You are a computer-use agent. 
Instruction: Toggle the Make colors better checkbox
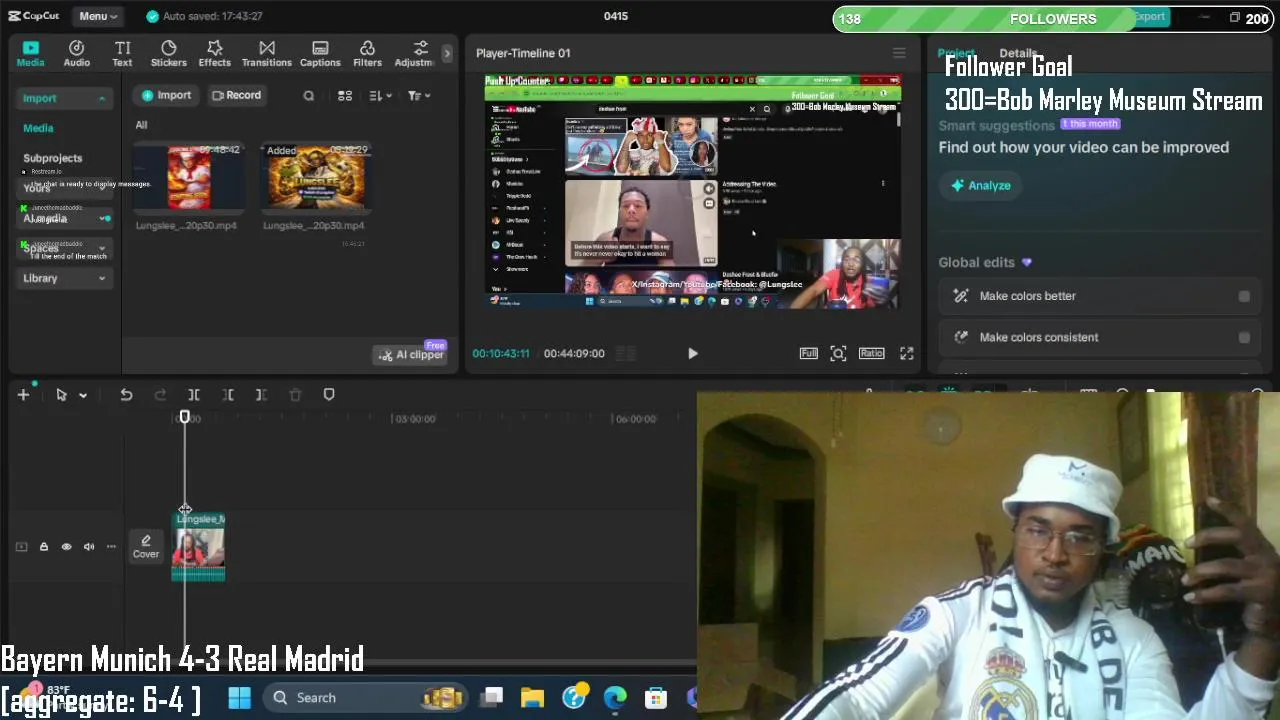click(x=1244, y=296)
